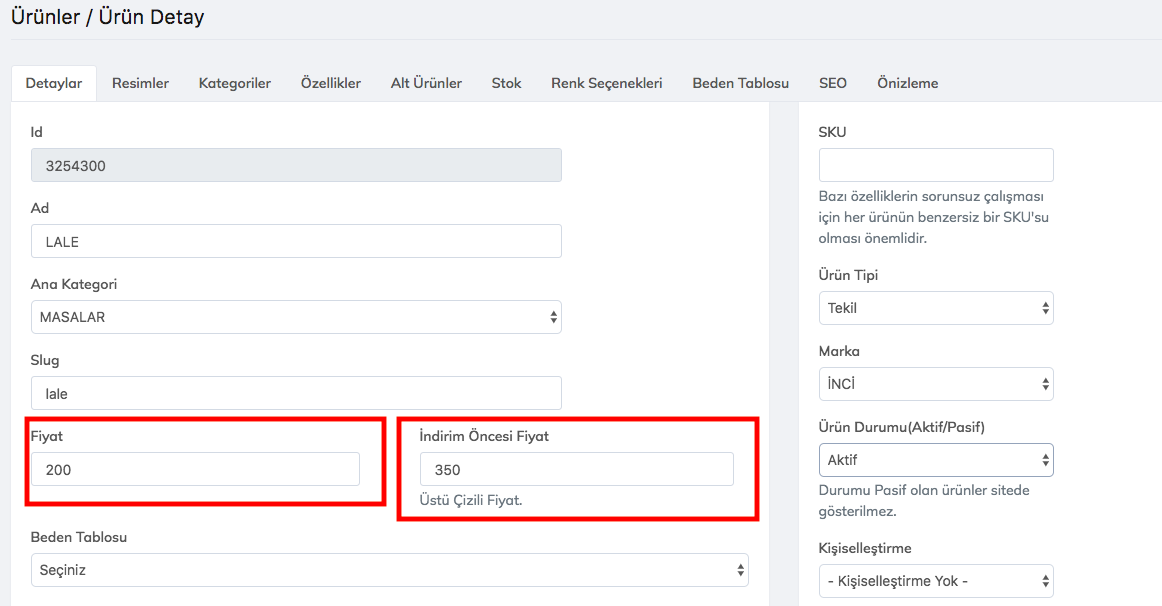Click the empty SKU input field
The image size is (1162, 606).
click(935, 165)
